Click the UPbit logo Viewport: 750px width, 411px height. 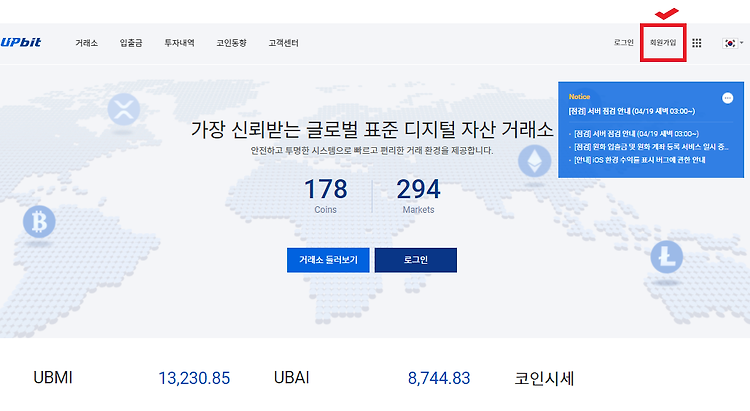point(21,42)
